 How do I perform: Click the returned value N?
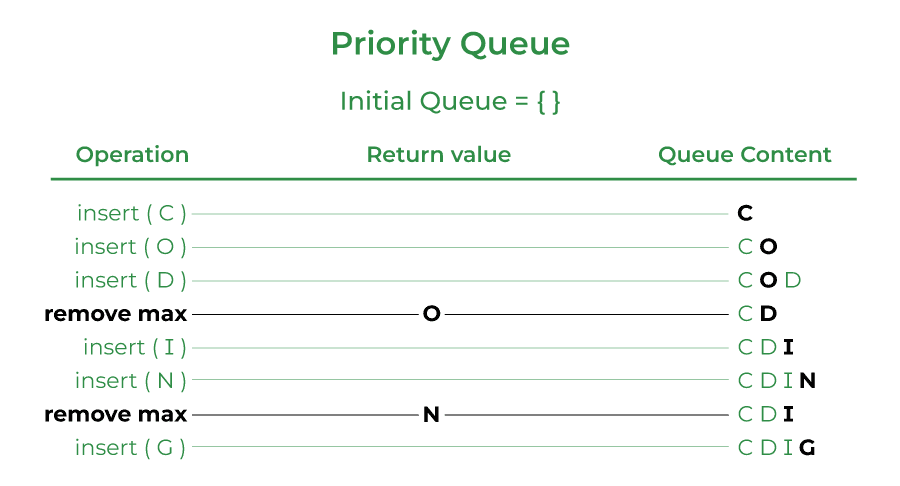(431, 414)
